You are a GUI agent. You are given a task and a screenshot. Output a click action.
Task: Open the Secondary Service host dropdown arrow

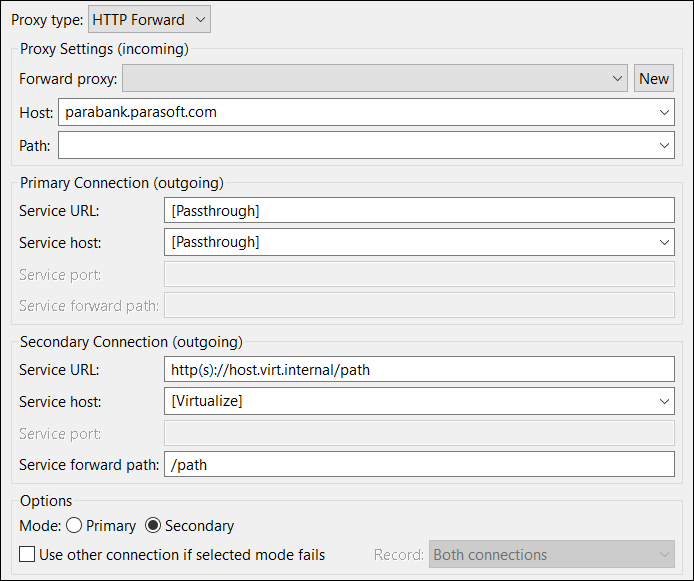[x=664, y=401]
